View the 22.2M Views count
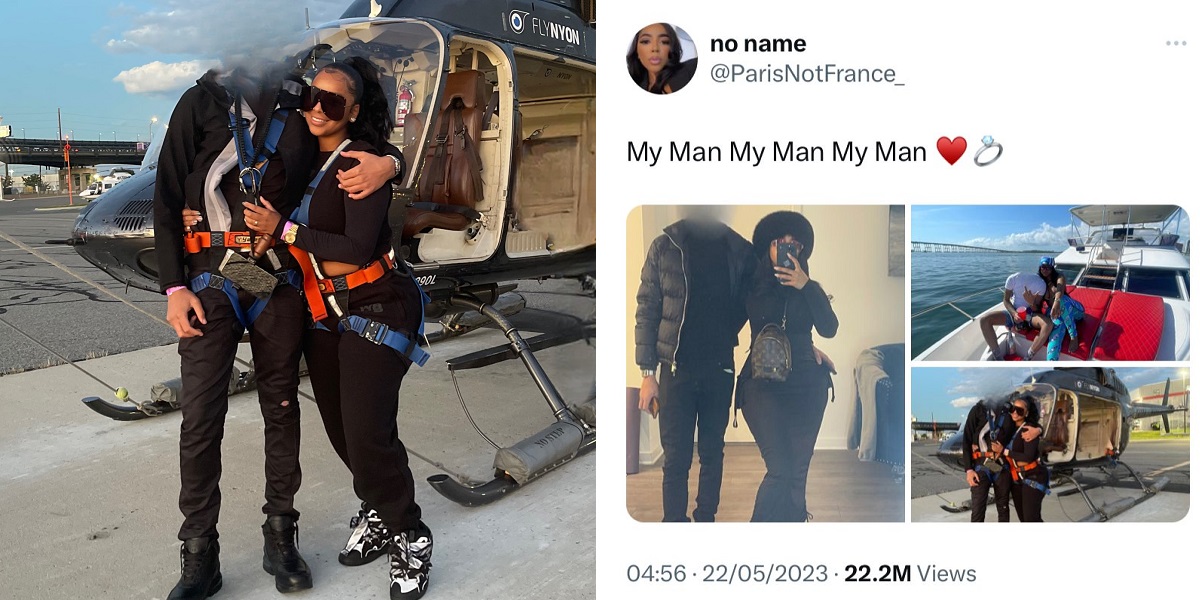Viewport: 1200px width, 600px height. pyautogui.click(x=910, y=574)
